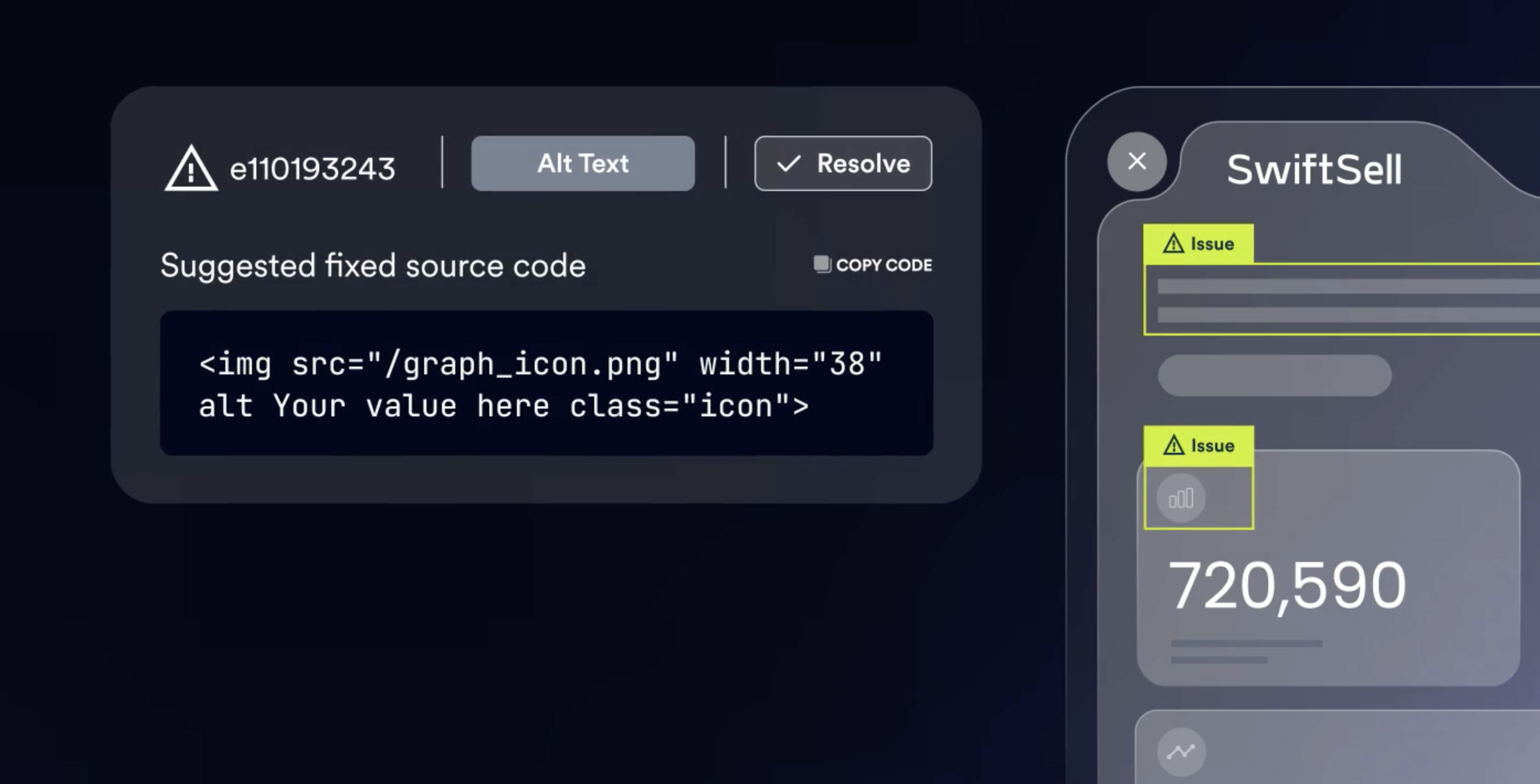This screenshot has width=1540, height=784.
Task: Click the issue ID e110193243
Action: tap(312, 169)
